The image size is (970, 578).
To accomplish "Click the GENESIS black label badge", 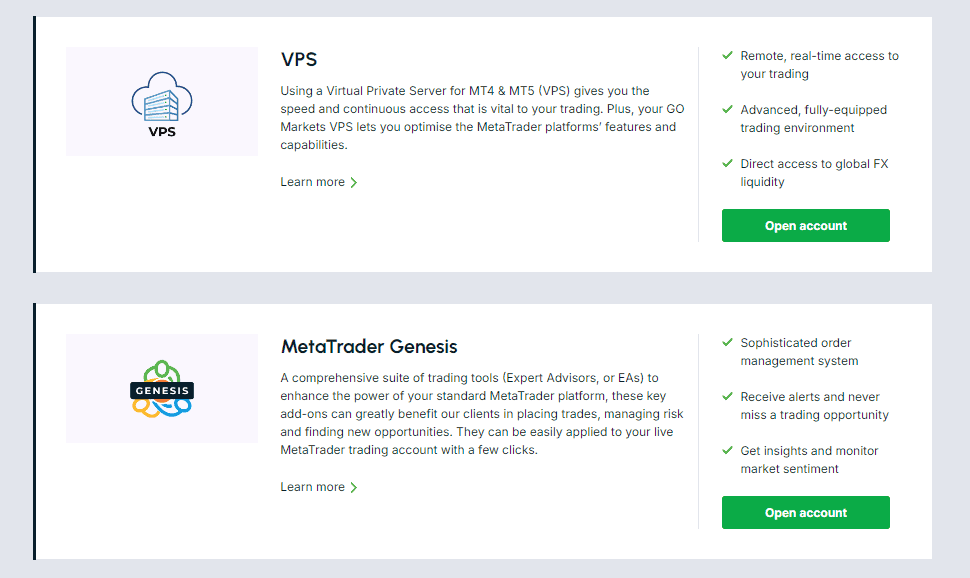I will 161,390.
